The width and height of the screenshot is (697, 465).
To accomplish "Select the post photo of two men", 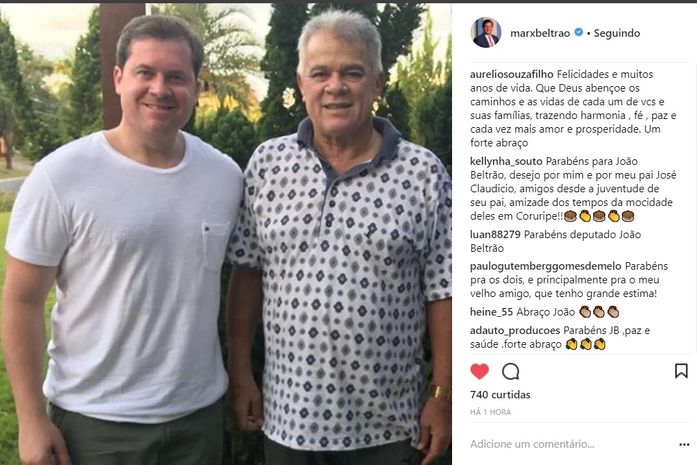I will coord(226,234).
